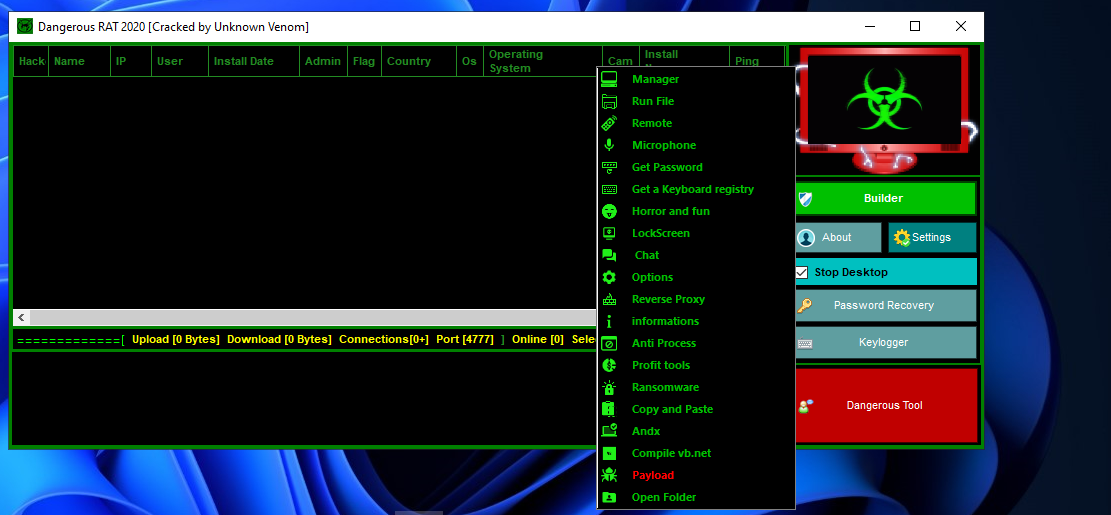
Task: Click the folder icon beside Open Folder
Action: click(x=609, y=497)
